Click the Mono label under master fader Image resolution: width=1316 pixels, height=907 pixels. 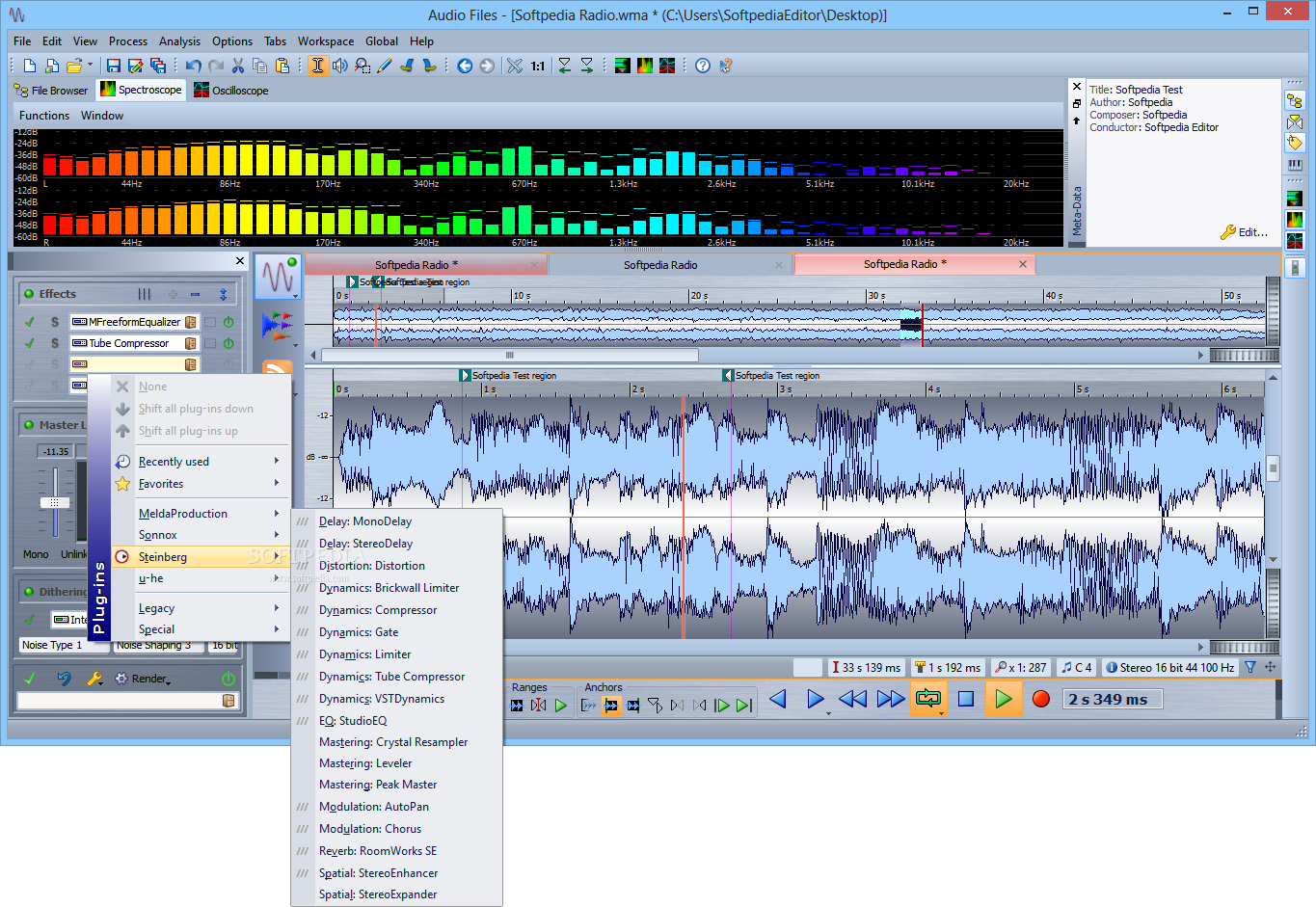[x=36, y=554]
